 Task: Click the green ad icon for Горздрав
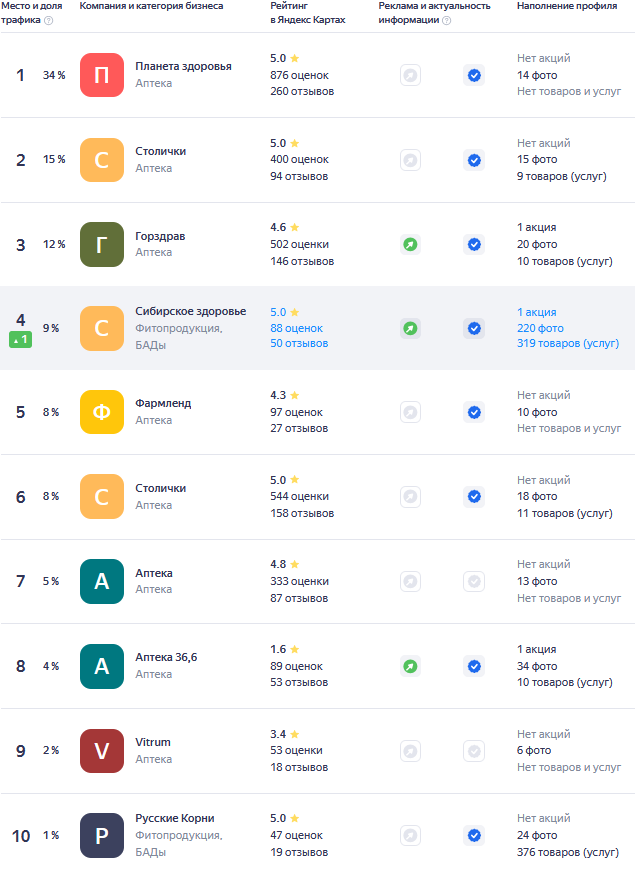[x=410, y=244]
